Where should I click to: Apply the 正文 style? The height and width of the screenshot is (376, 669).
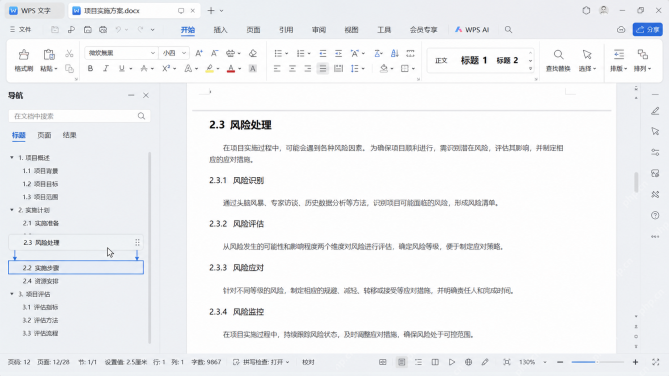[441, 61]
